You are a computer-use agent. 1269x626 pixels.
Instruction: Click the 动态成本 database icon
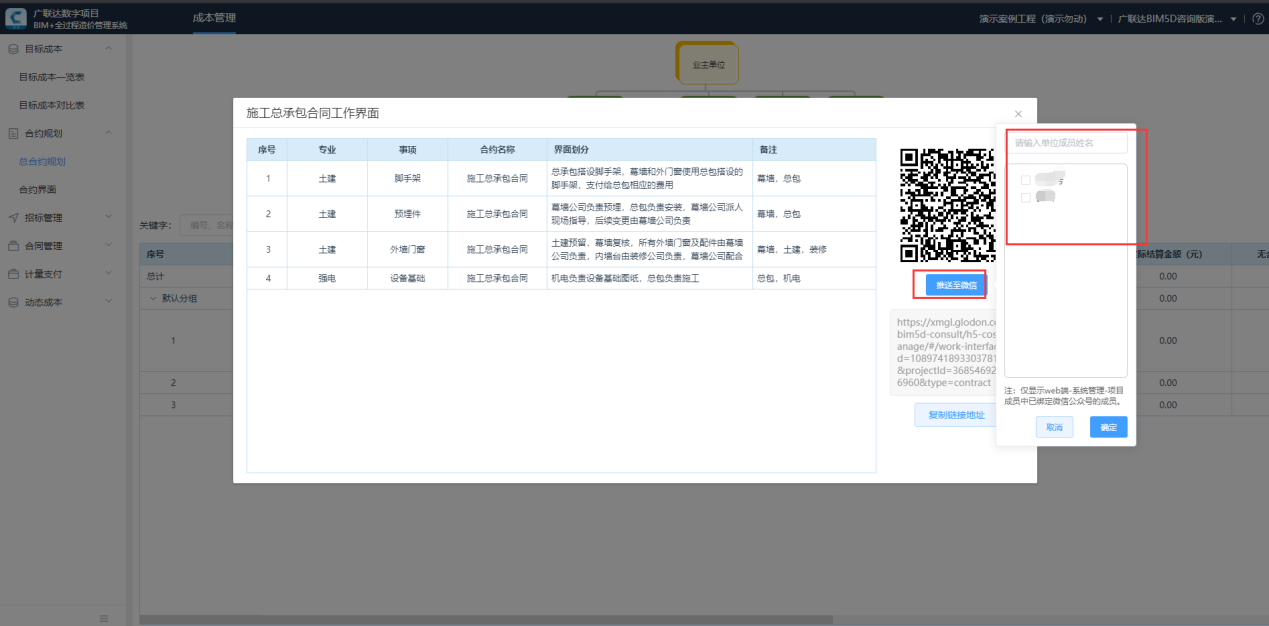[13, 301]
